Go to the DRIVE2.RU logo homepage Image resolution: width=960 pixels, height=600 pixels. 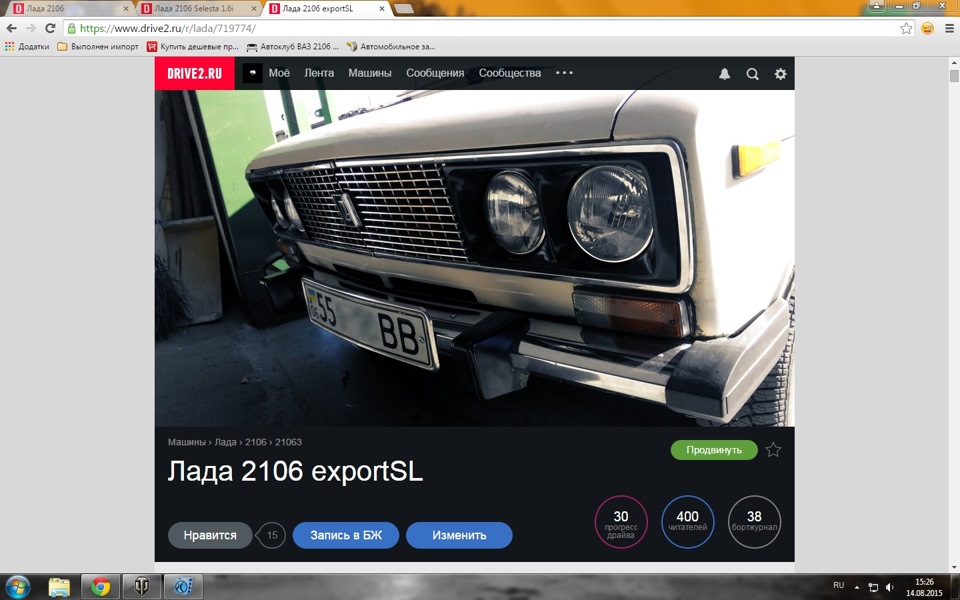(194, 73)
